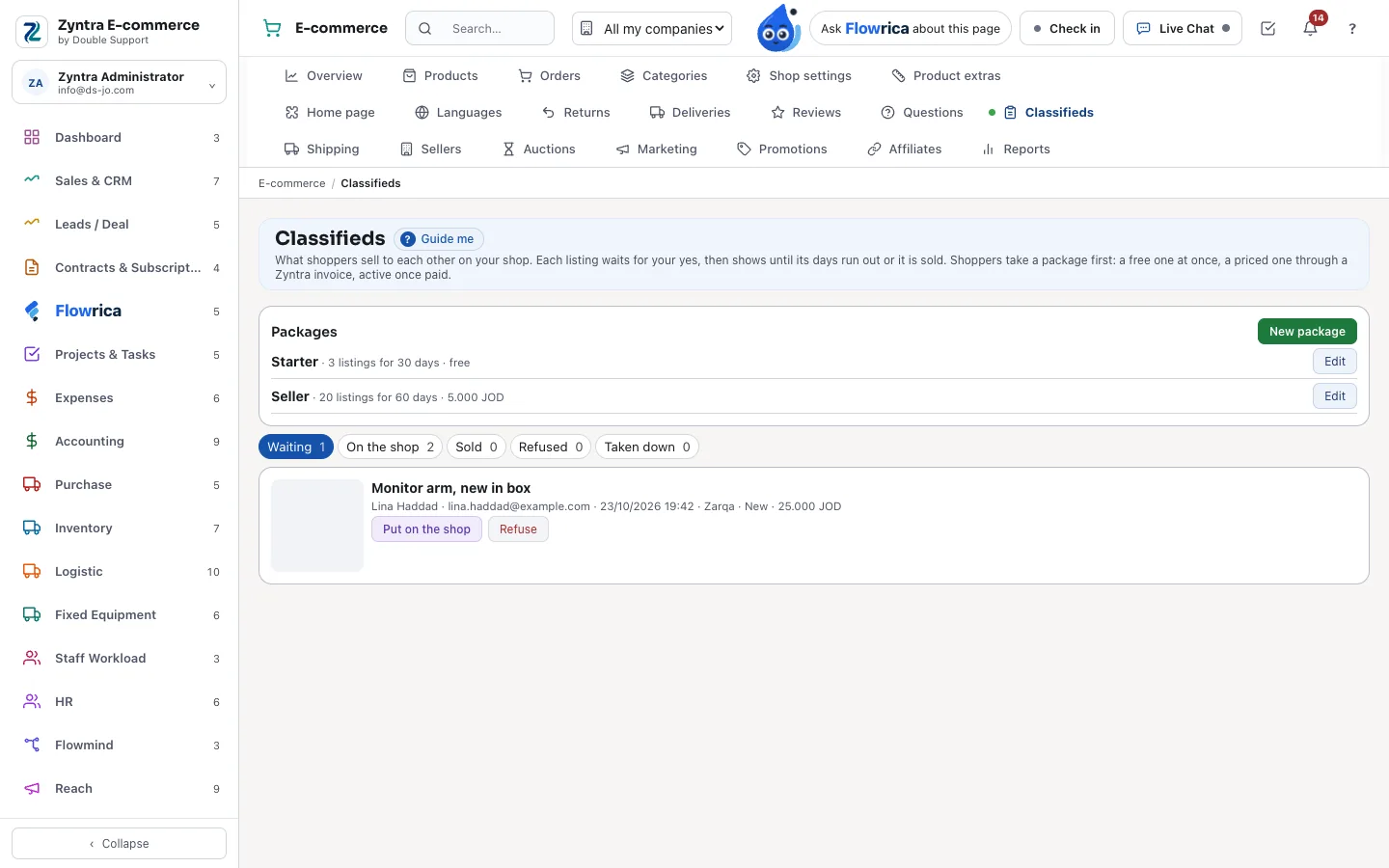Viewport: 1389px width, 868px height.
Task: Open Projects & Tasks module
Action: pyautogui.click(x=120, y=355)
